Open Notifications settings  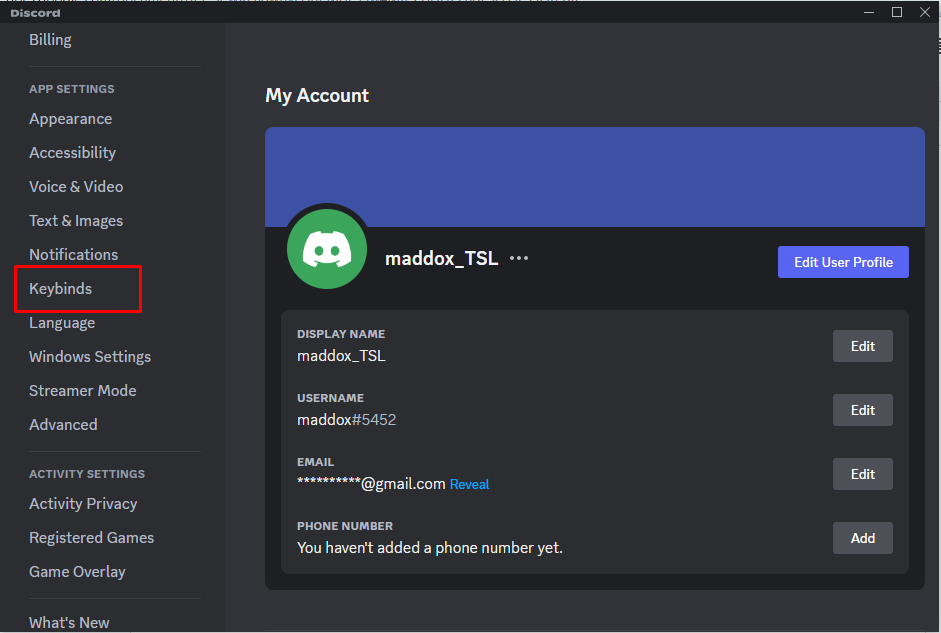pyautogui.click(x=73, y=254)
